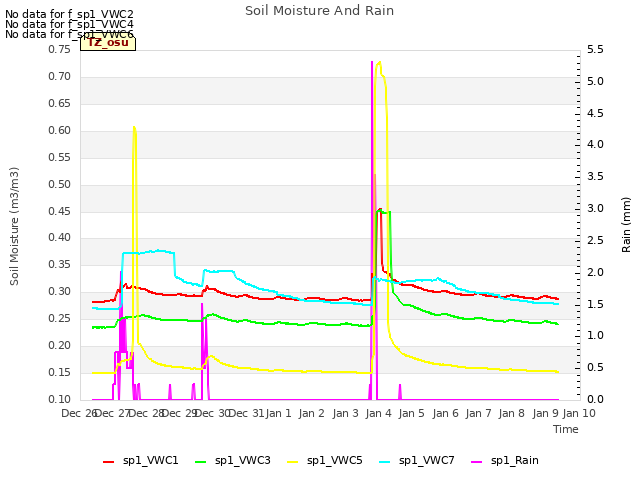
Task: Click the sp1_VWC1 legend label
Action: 151,460
